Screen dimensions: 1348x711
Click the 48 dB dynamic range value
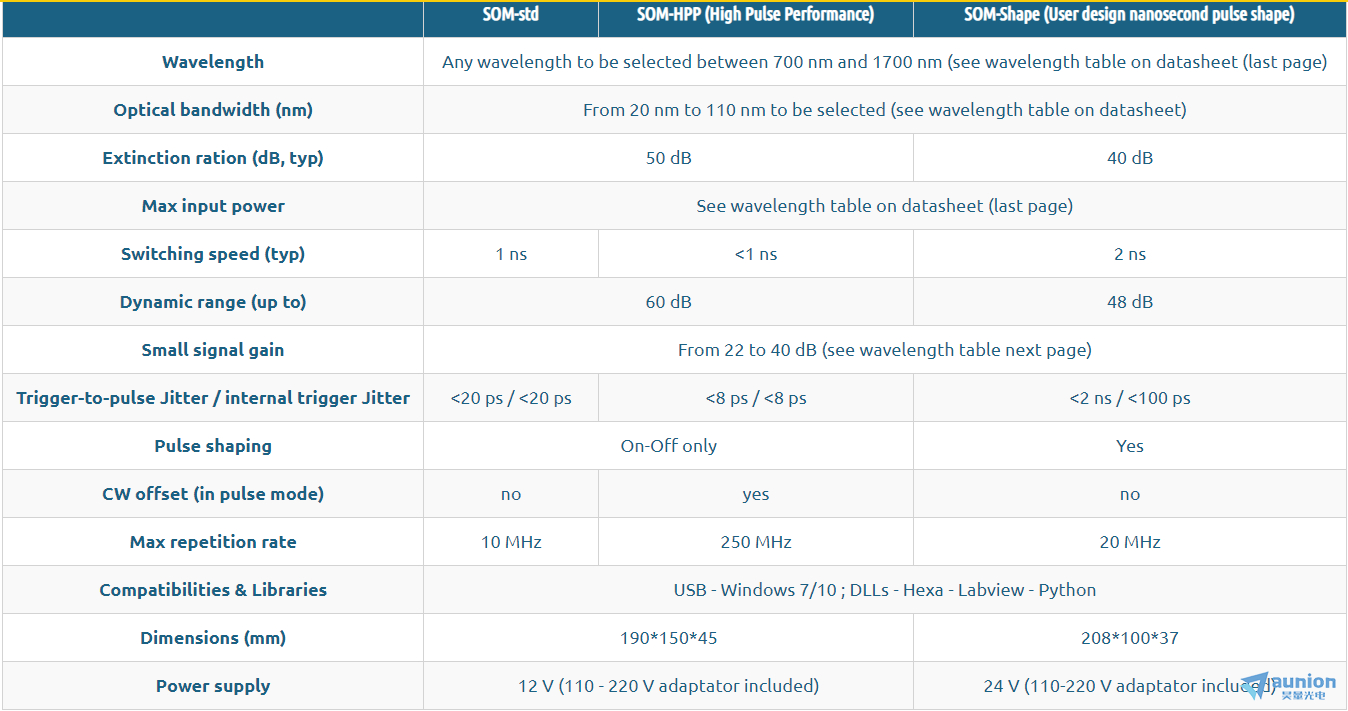1130,302
